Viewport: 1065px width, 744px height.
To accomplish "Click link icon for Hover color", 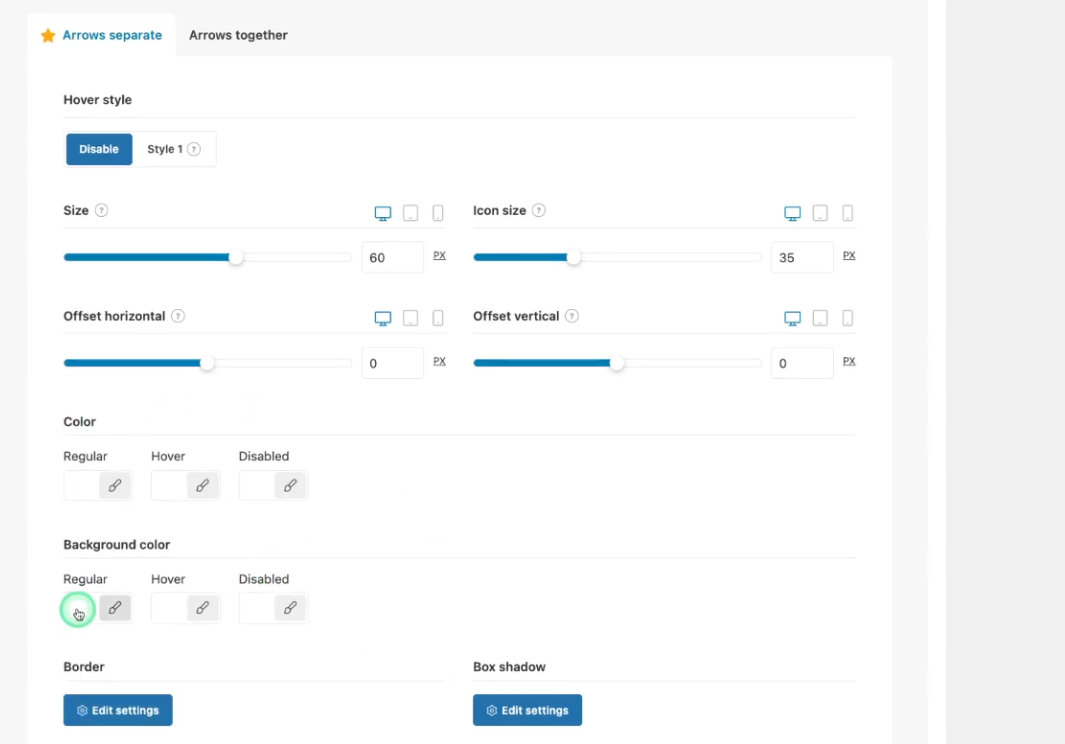I will point(203,486).
